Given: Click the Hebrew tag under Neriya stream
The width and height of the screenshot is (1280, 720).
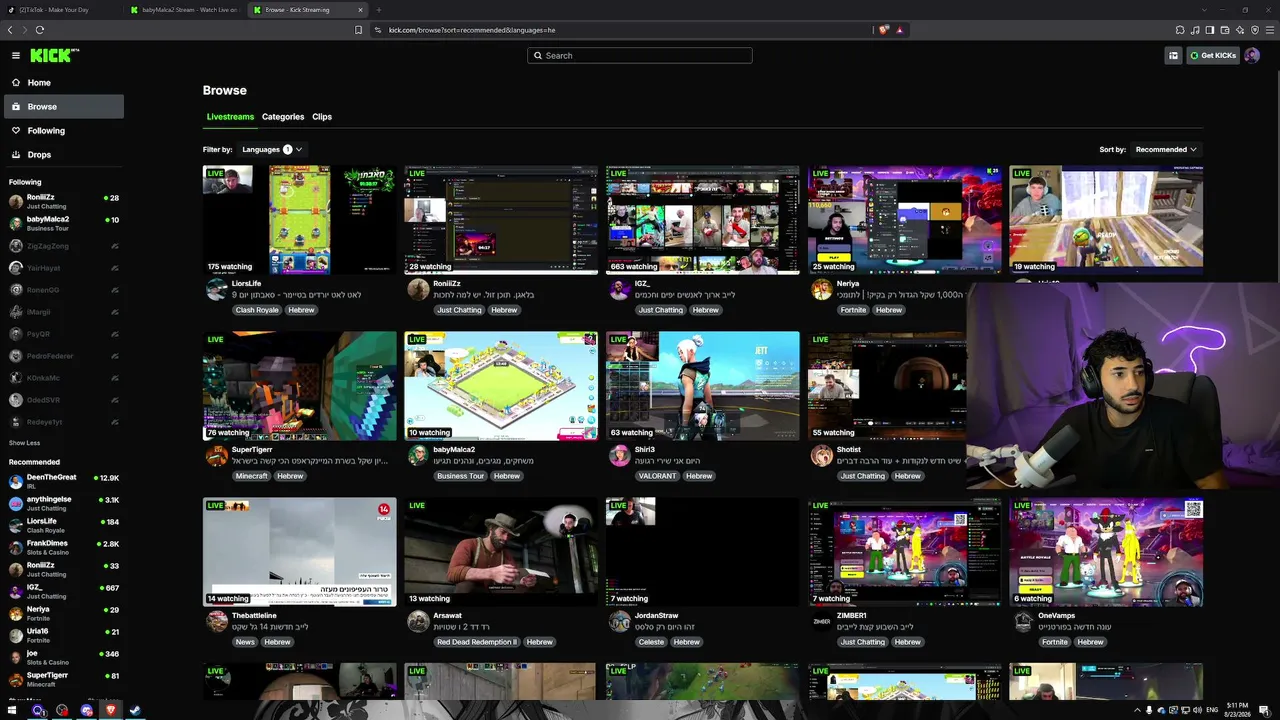Looking at the screenshot, I should (x=889, y=310).
